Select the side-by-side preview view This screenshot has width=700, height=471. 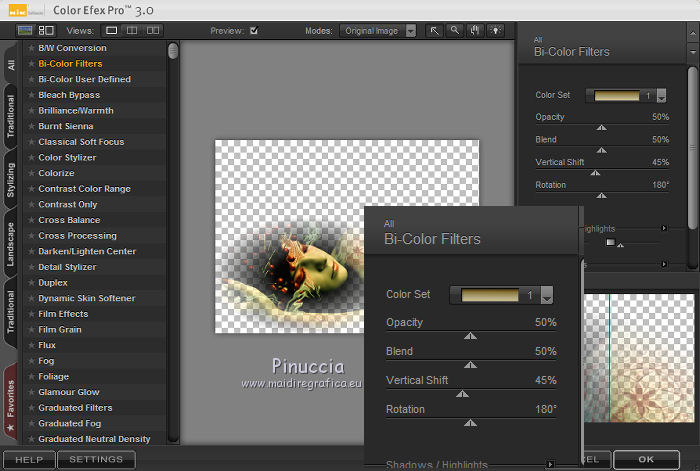coord(153,30)
